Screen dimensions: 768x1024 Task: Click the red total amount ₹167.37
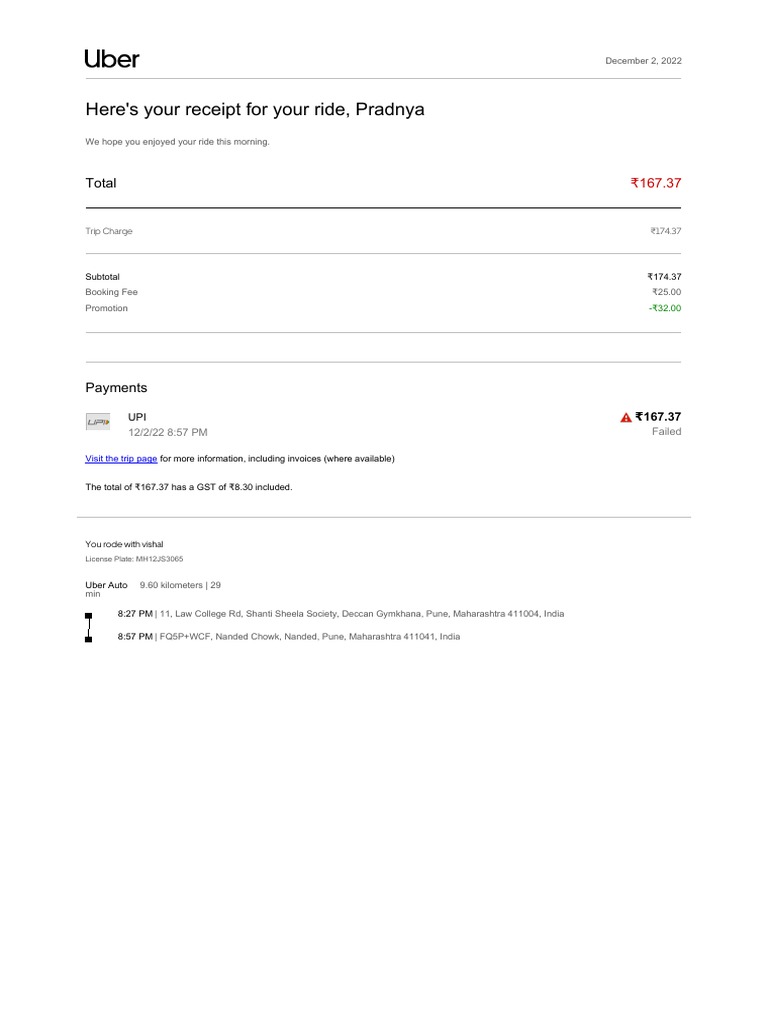[x=656, y=183]
